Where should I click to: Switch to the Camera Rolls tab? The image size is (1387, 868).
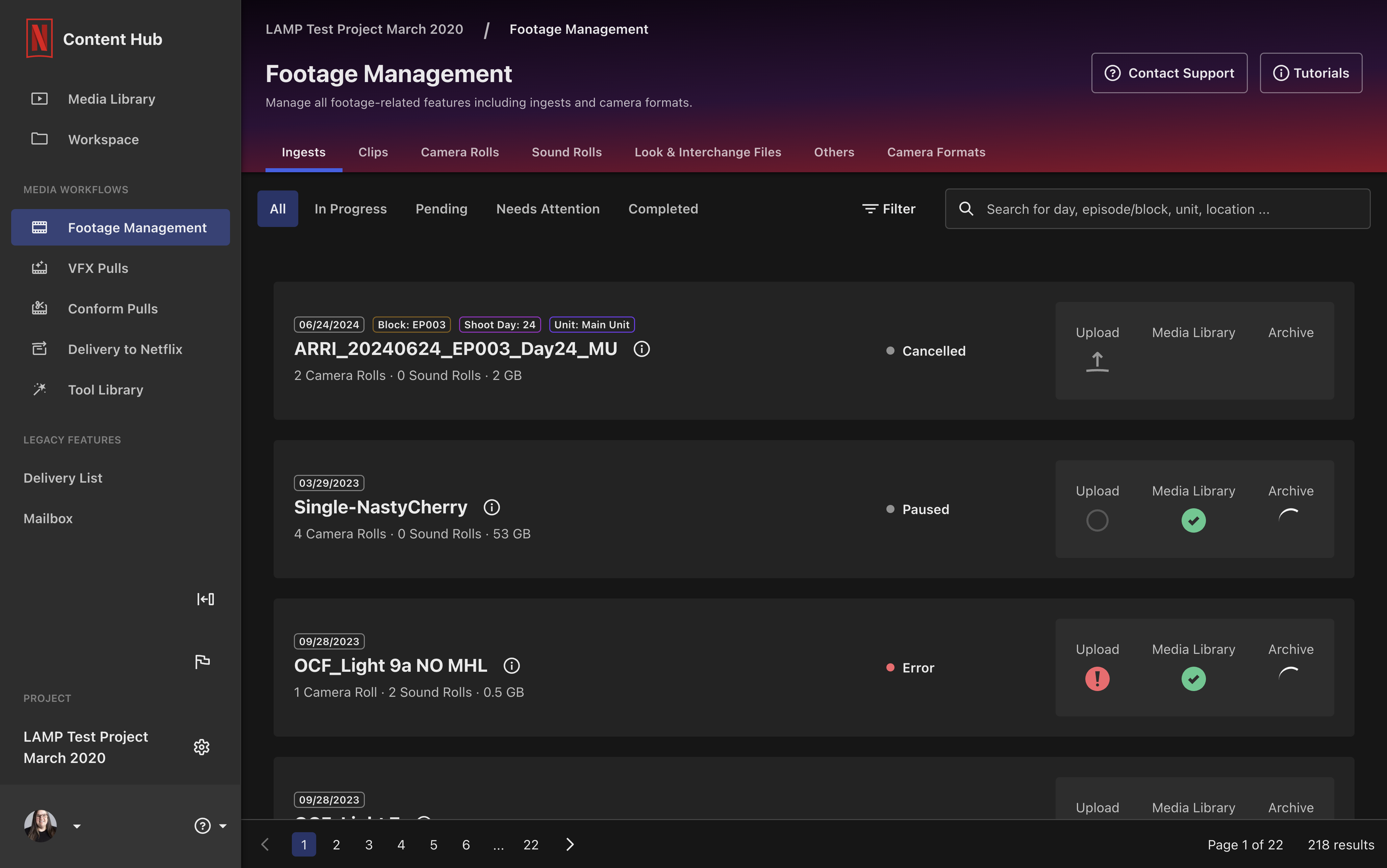coord(459,152)
